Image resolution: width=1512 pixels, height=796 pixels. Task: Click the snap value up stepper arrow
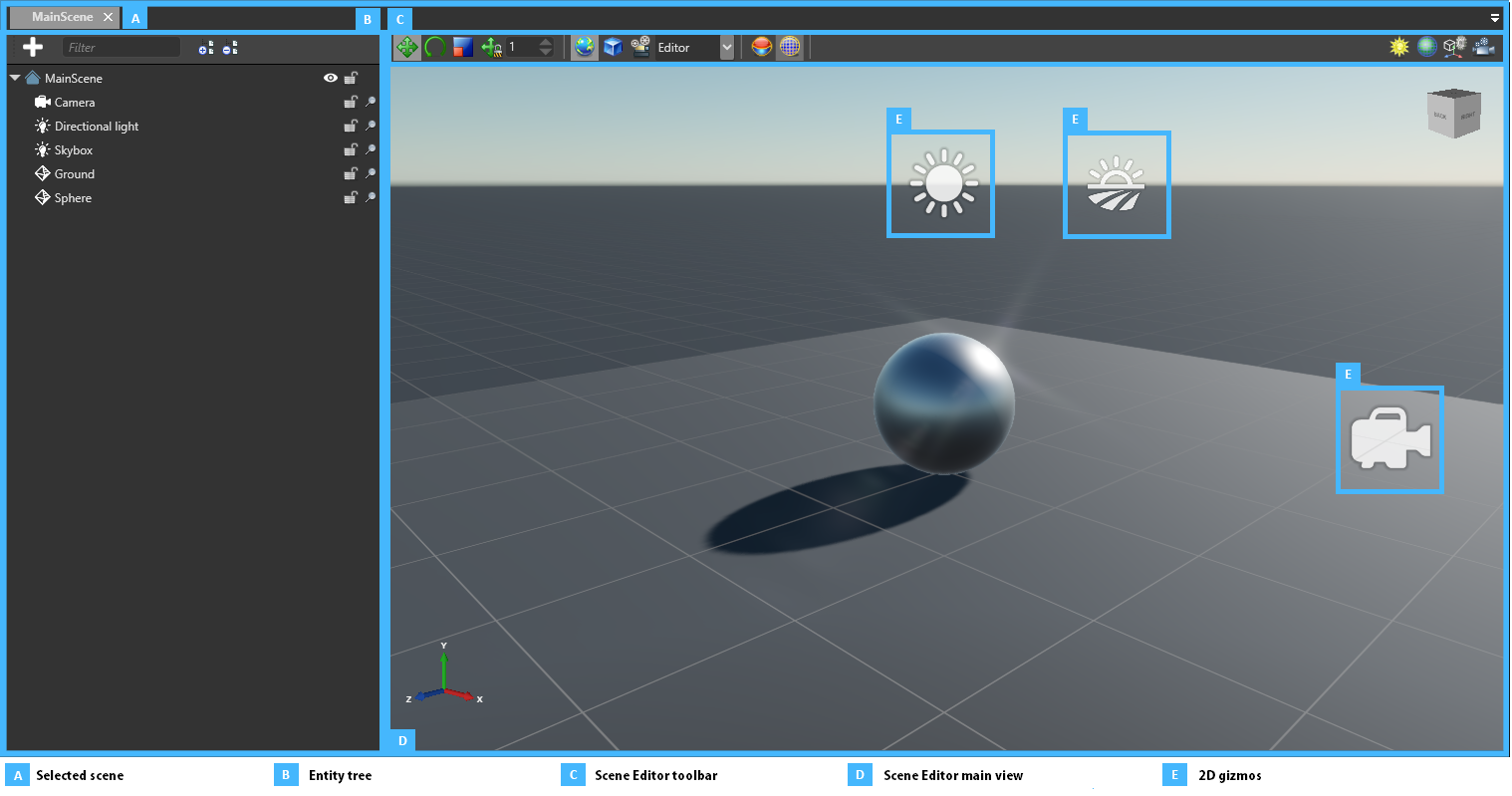point(544,42)
